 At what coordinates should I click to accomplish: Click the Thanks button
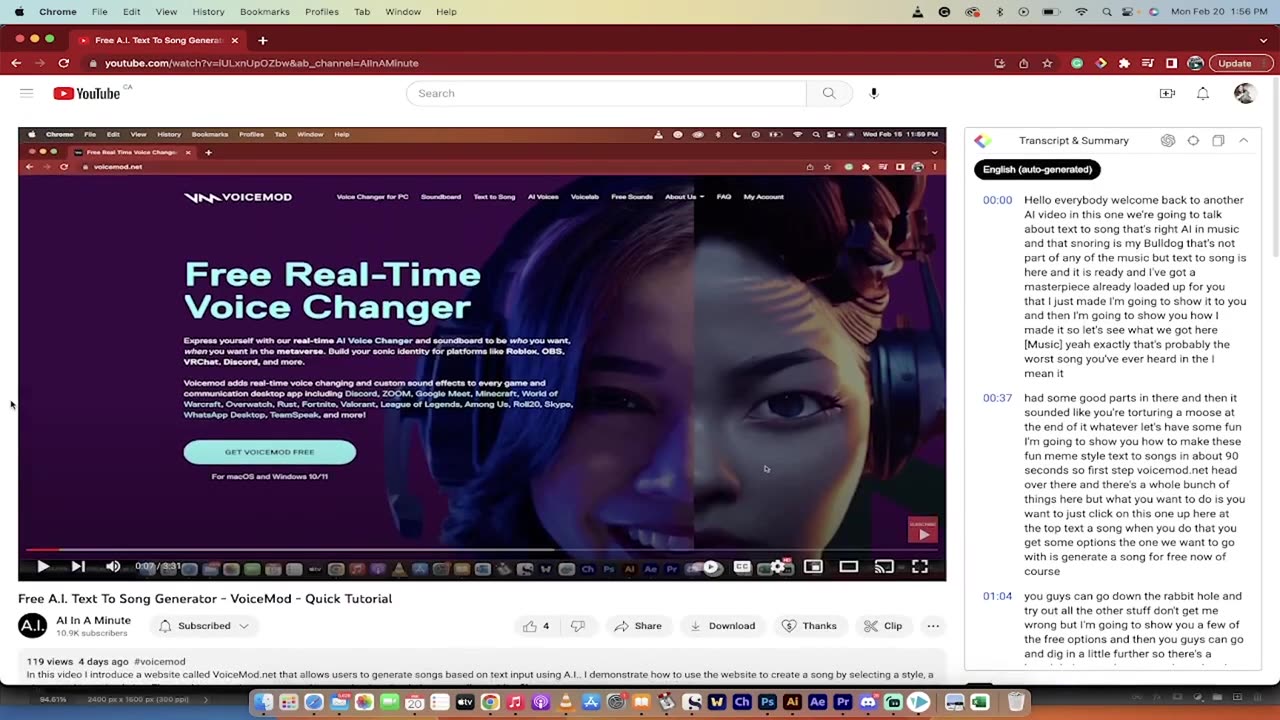tap(809, 626)
